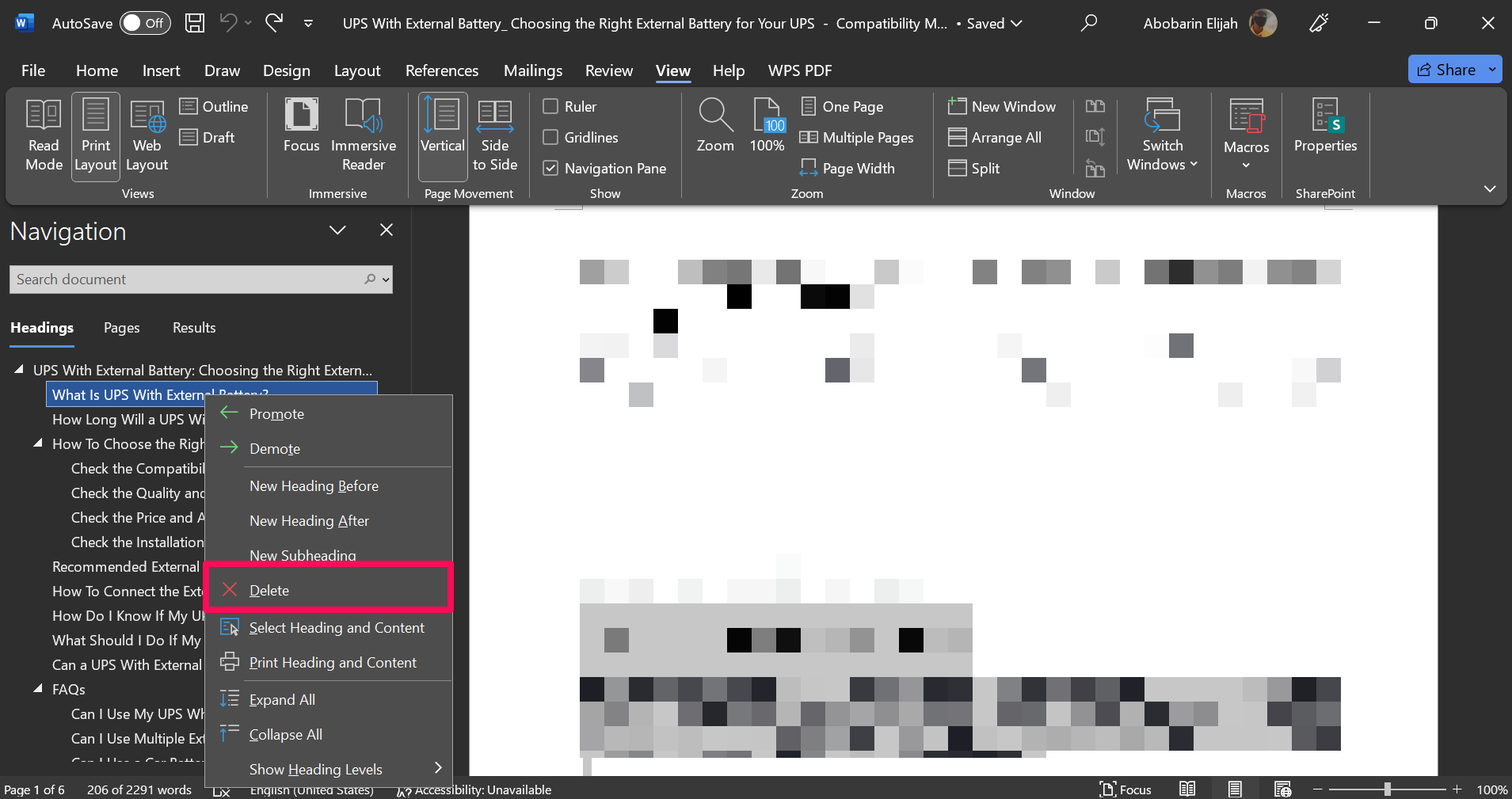Screen dimensions: 1512x799
Task: Choose Demote in context menu
Action: coord(329,448)
